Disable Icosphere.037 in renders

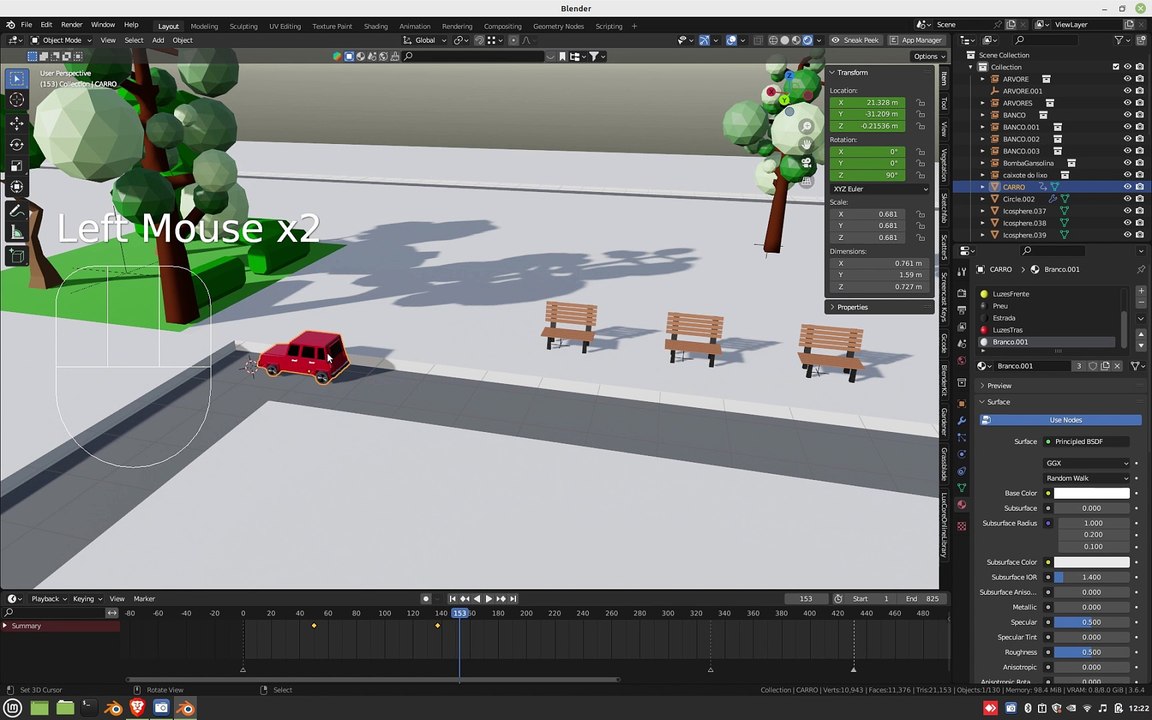pyautogui.click(x=1140, y=211)
